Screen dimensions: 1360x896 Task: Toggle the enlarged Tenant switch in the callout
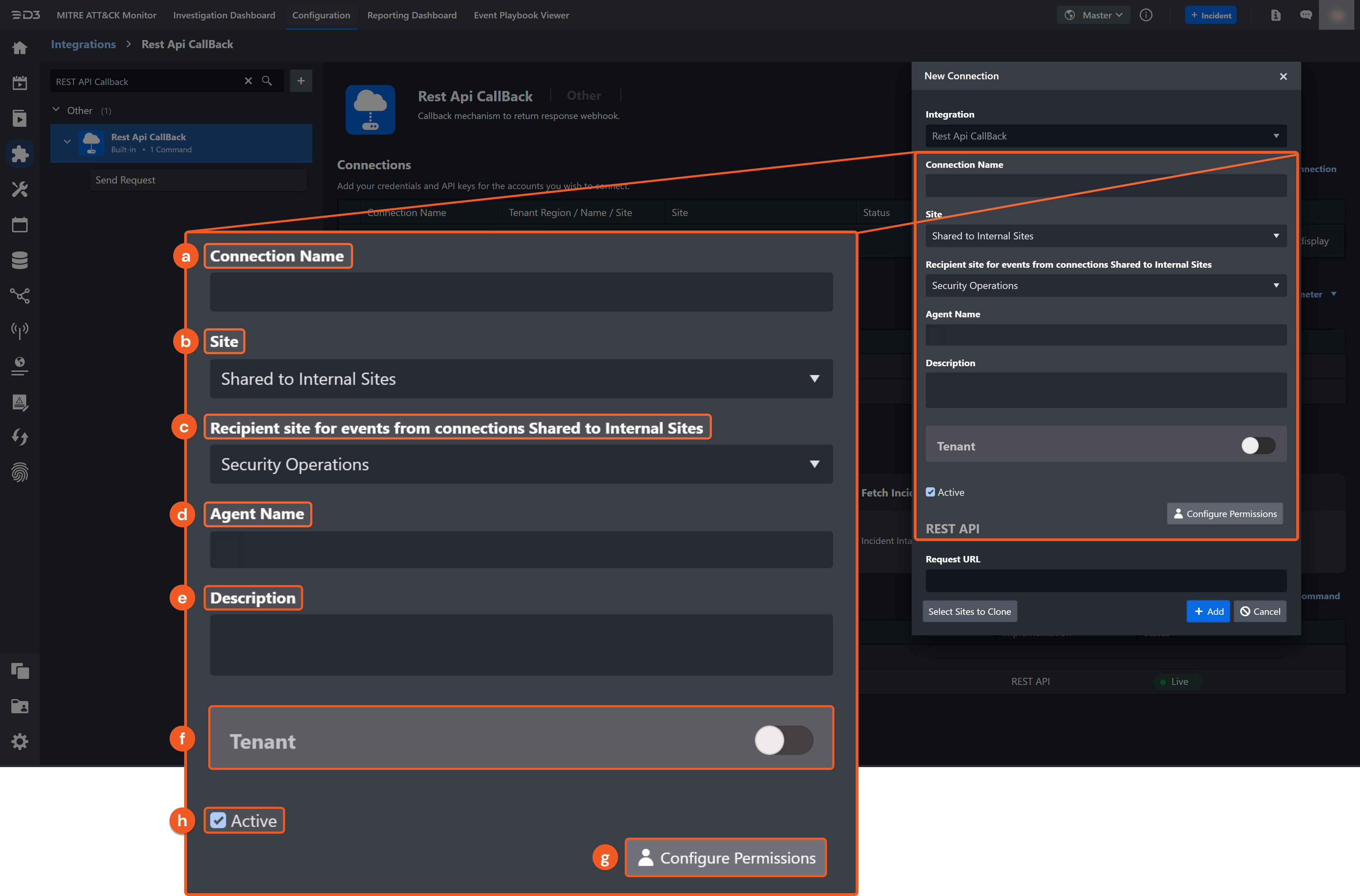783,741
